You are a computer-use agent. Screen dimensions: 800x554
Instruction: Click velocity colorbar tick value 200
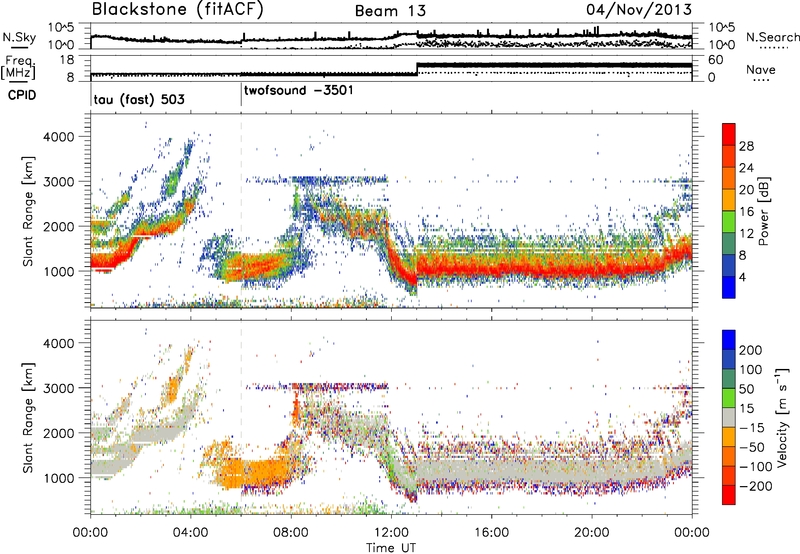tap(751, 350)
